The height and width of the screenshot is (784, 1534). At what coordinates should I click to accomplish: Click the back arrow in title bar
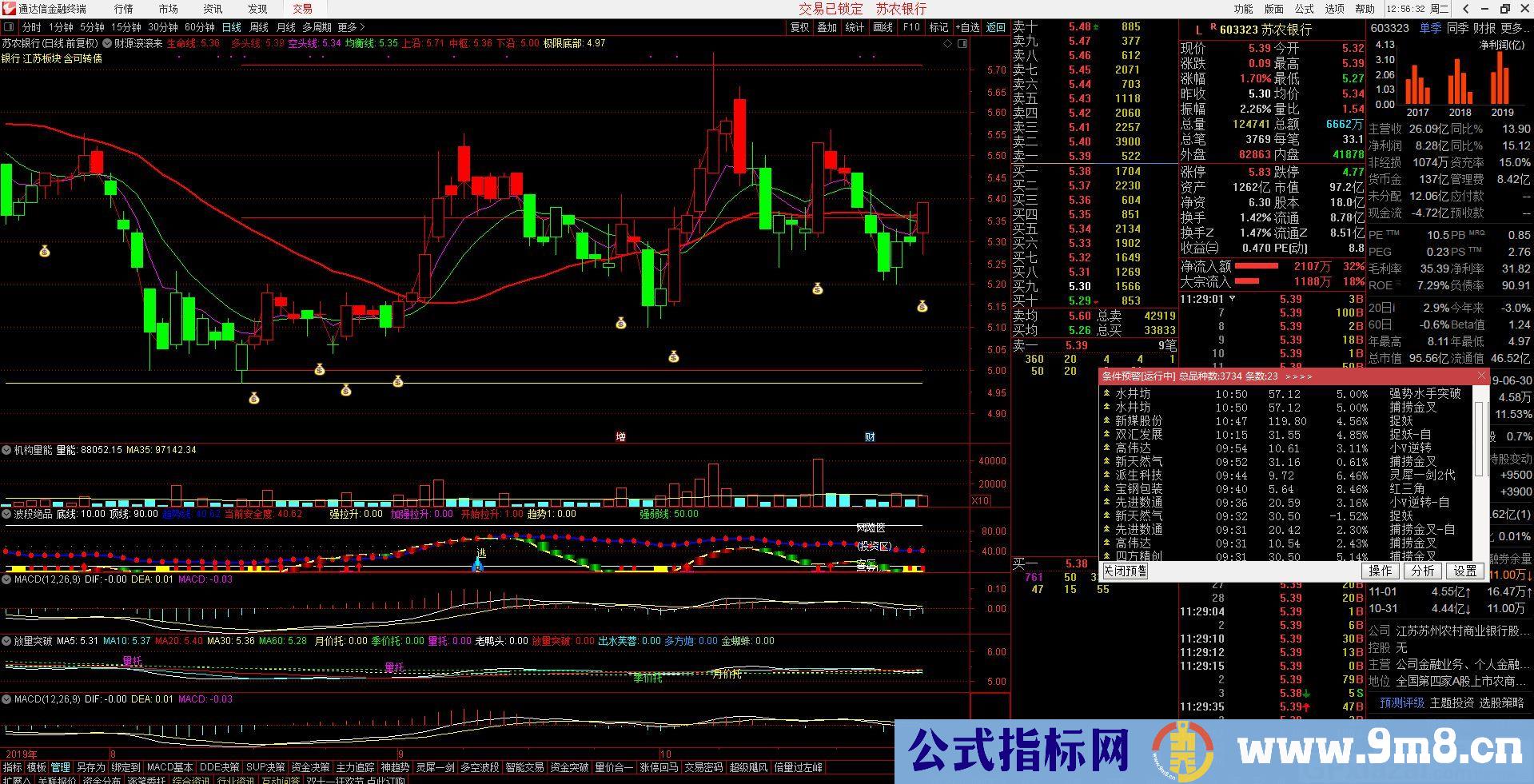(1467, 9)
